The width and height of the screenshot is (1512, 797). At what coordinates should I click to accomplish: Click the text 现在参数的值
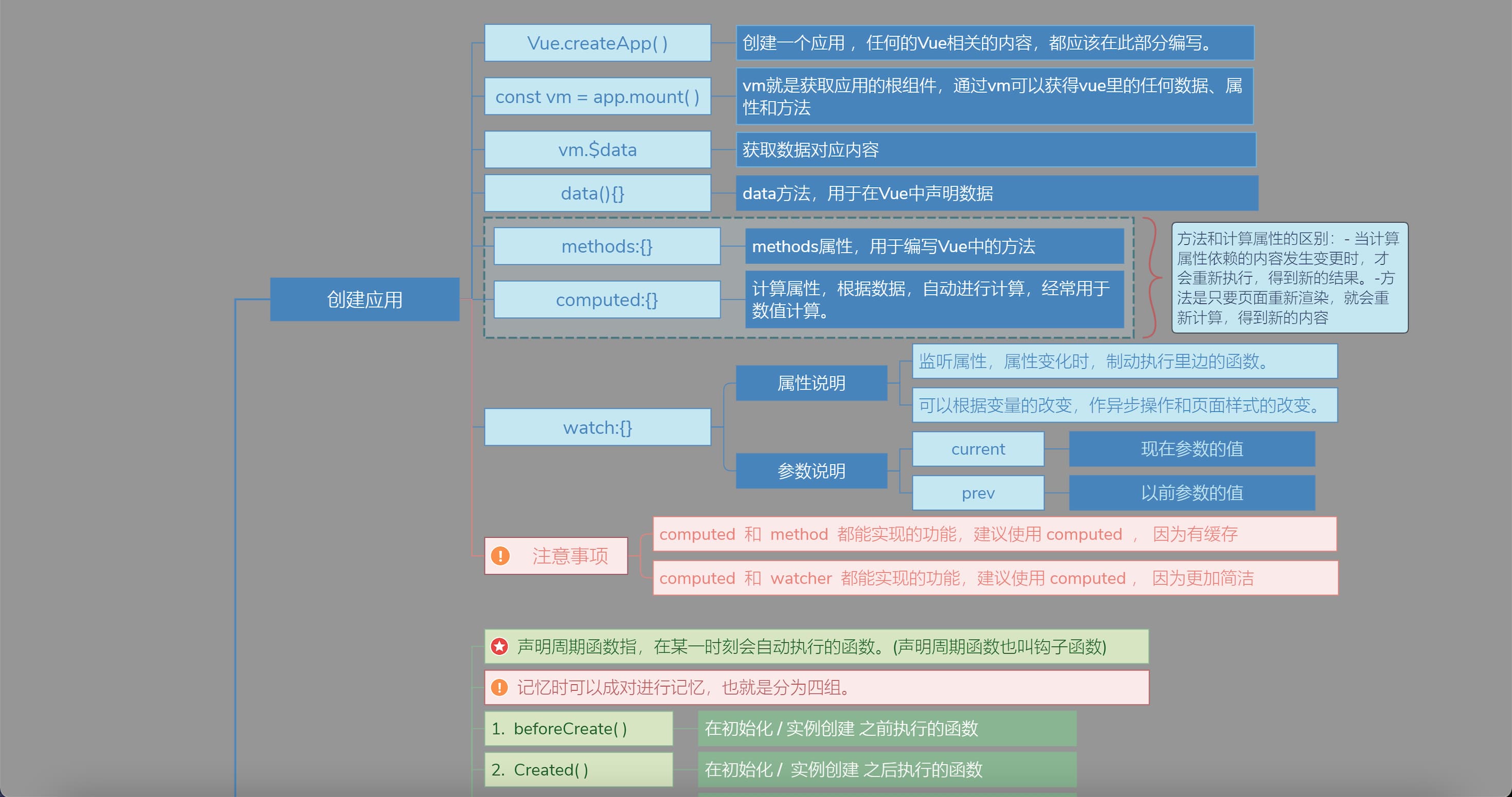(x=1192, y=449)
